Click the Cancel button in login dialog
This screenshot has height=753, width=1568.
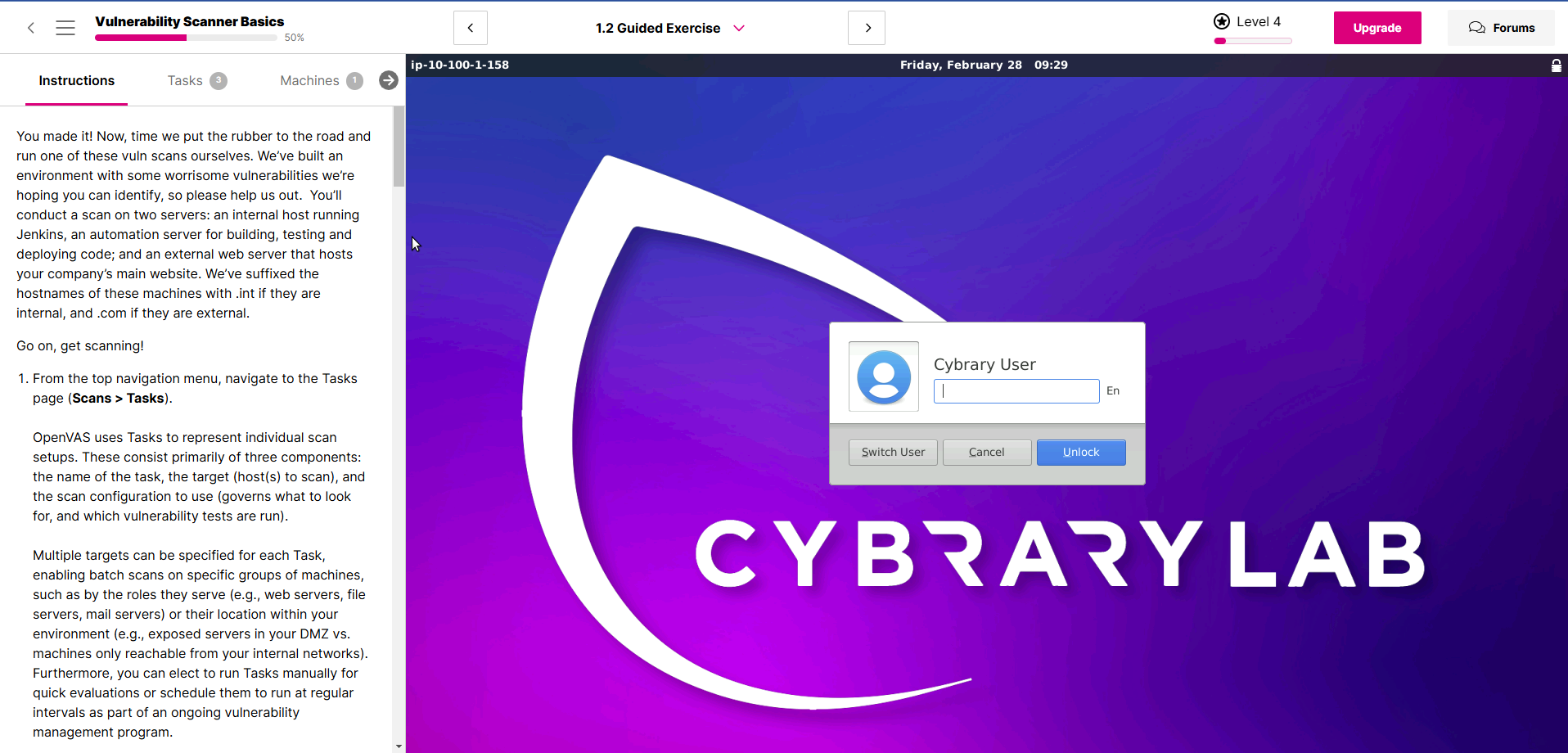987,453
